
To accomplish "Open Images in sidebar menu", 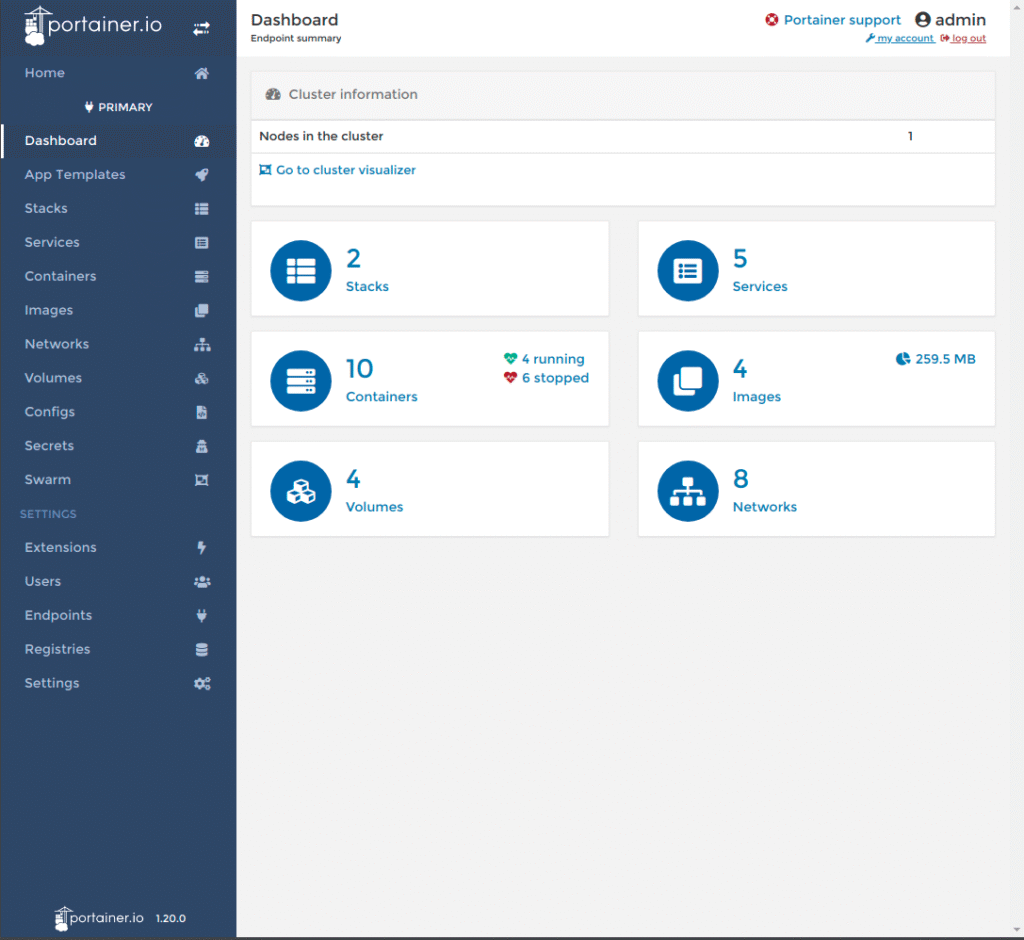I will (x=118, y=310).
